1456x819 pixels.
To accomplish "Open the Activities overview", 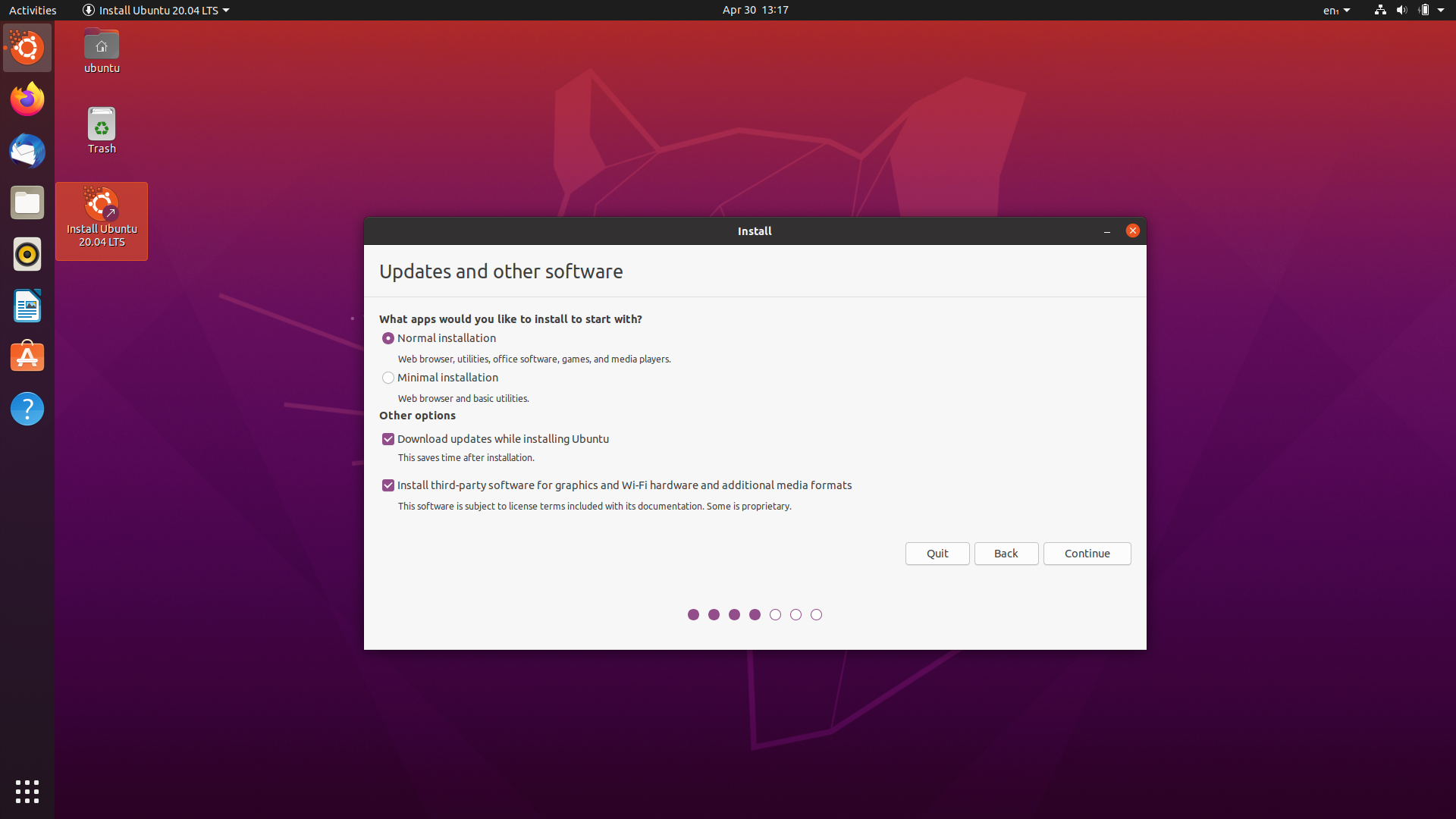I will [x=33, y=10].
